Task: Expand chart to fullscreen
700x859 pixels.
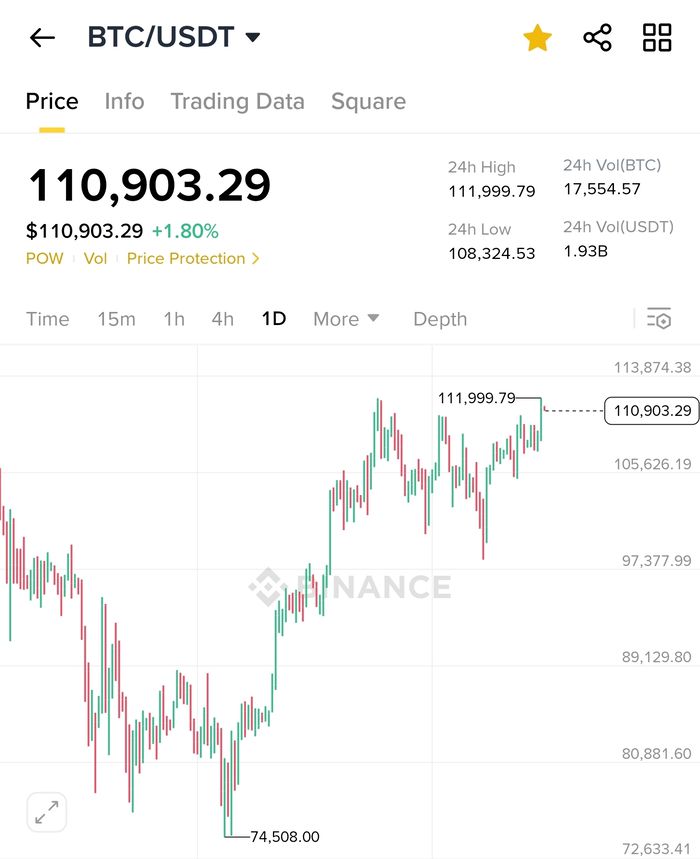Action: (46, 813)
